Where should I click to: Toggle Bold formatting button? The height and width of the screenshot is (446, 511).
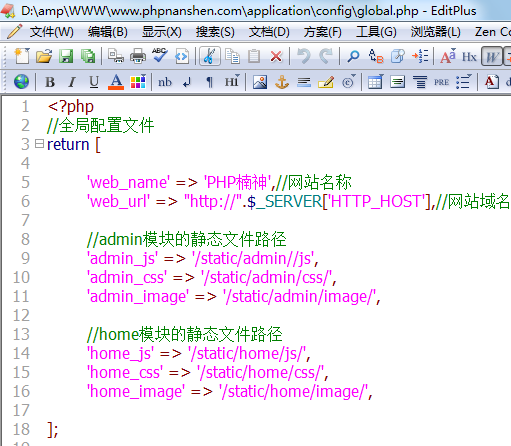[50, 82]
